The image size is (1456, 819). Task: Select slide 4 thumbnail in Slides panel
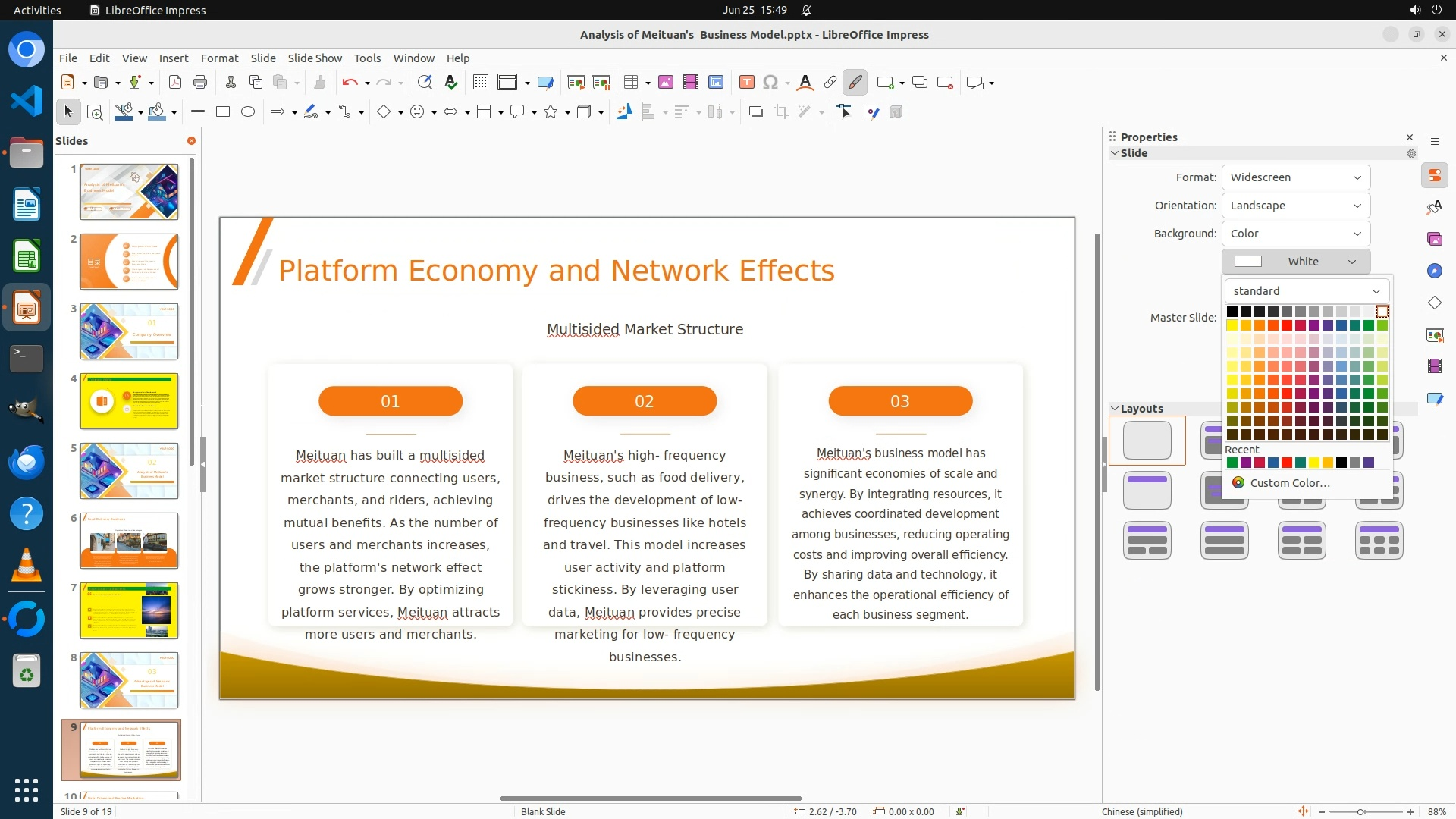coord(129,401)
